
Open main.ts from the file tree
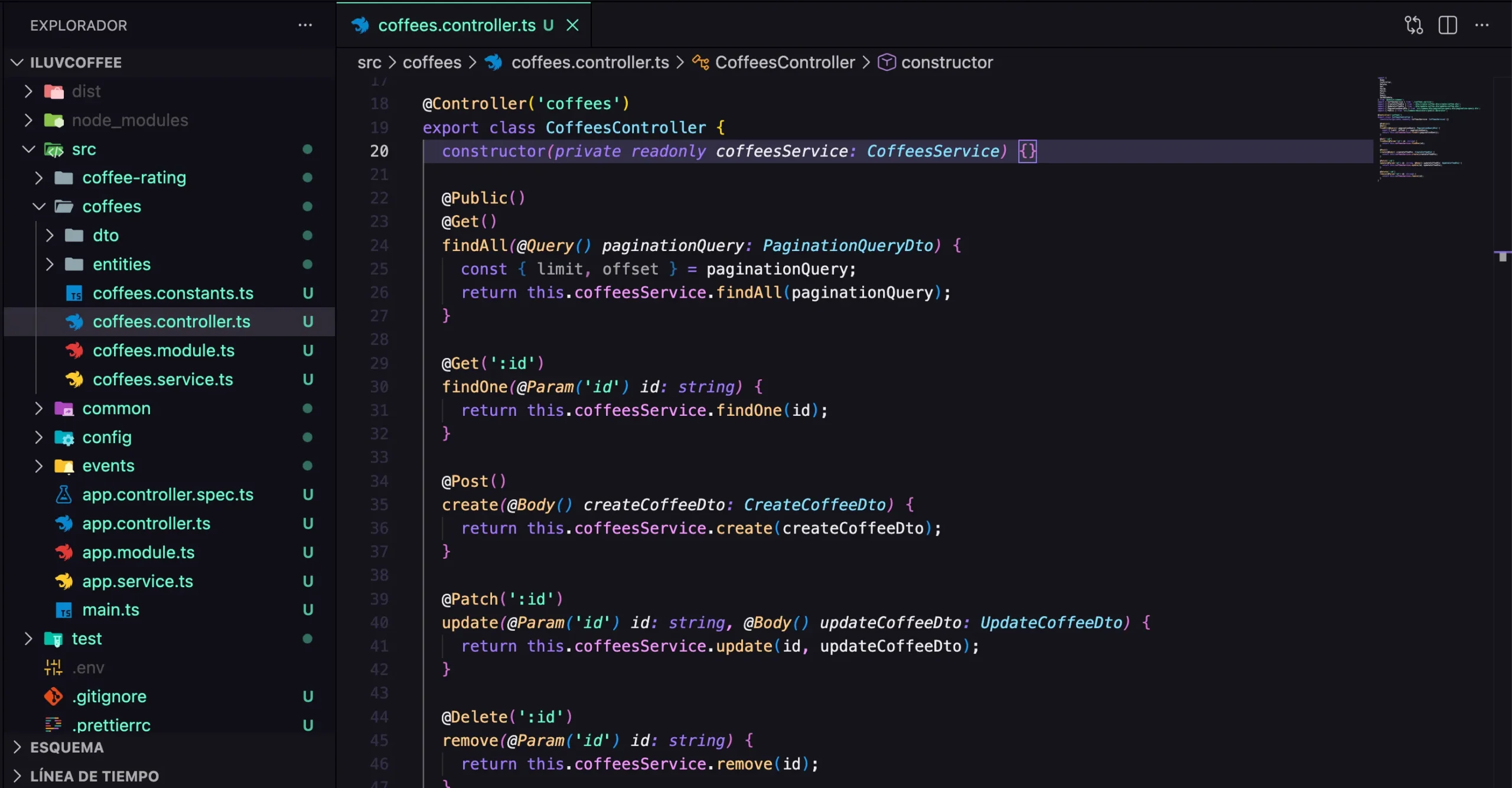pyautogui.click(x=110, y=610)
